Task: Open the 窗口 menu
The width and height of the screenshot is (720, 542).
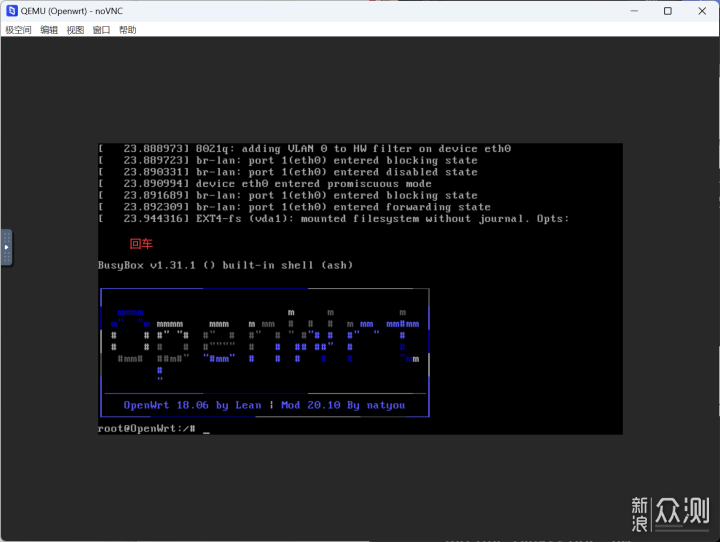Action: pos(101,30)
